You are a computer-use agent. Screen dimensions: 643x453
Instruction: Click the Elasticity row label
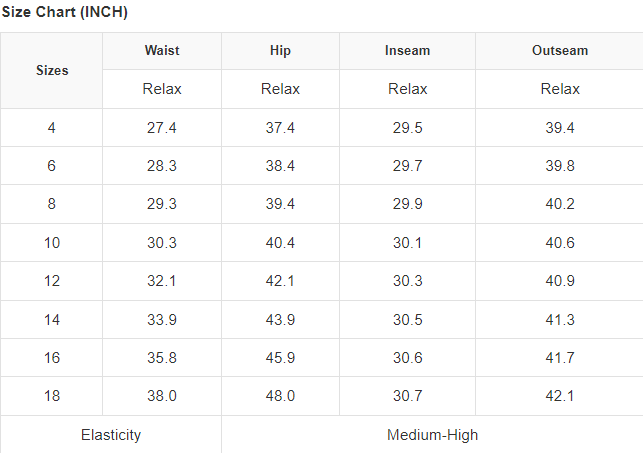coord(111,435)
